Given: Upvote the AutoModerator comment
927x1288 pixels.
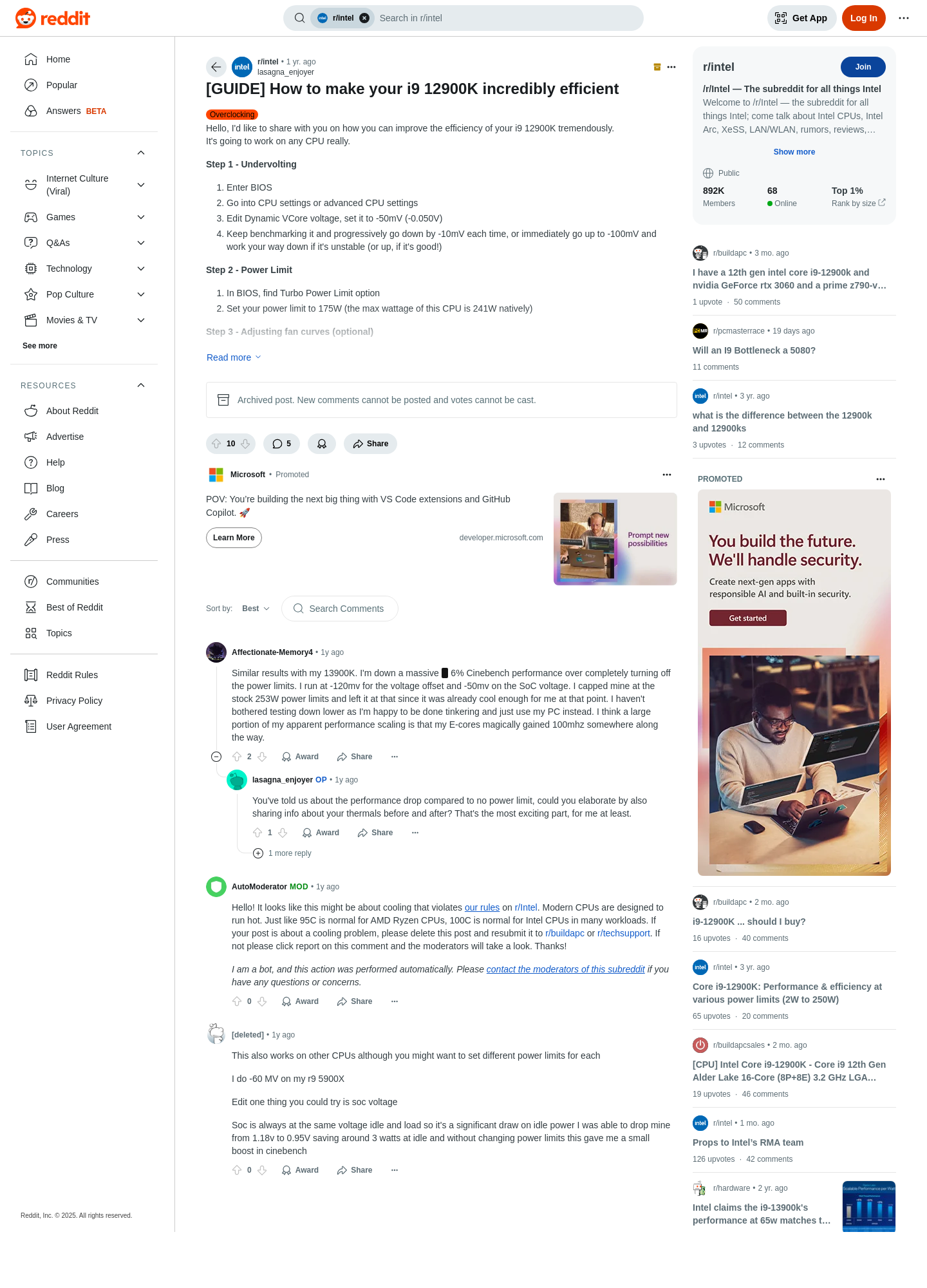Looking at the screenshot, I should click(x=237, y=1001).
